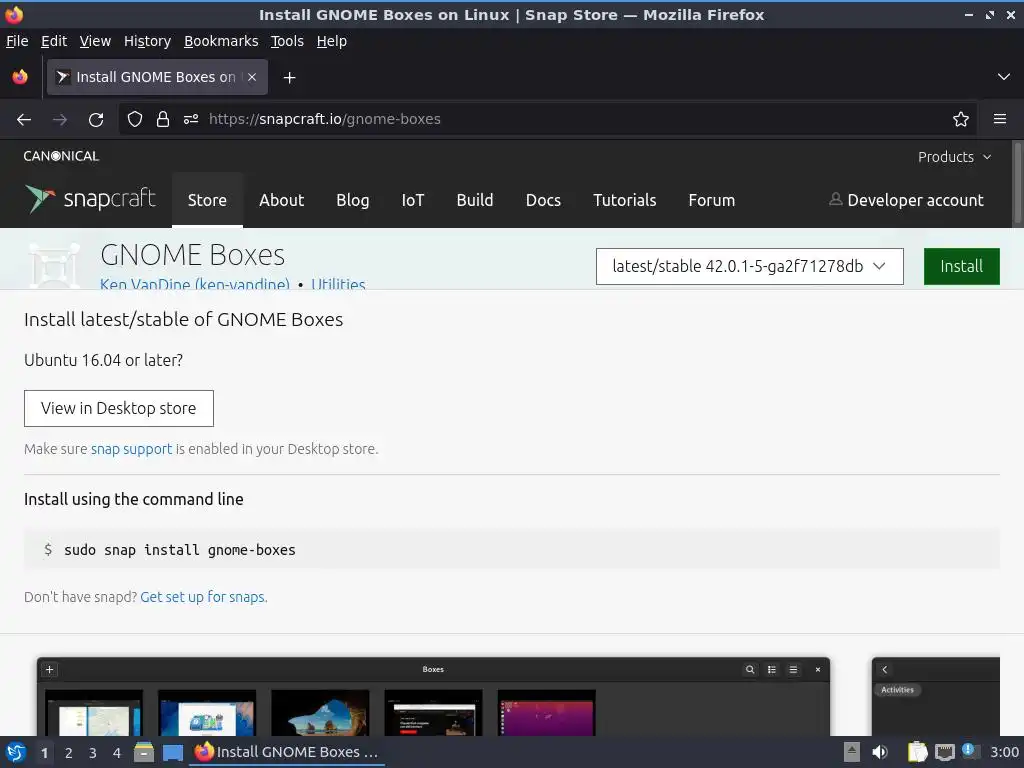Viewport: 1024px width, 768px height.
Task: Click the green Install button
Action: click(961, 266)
